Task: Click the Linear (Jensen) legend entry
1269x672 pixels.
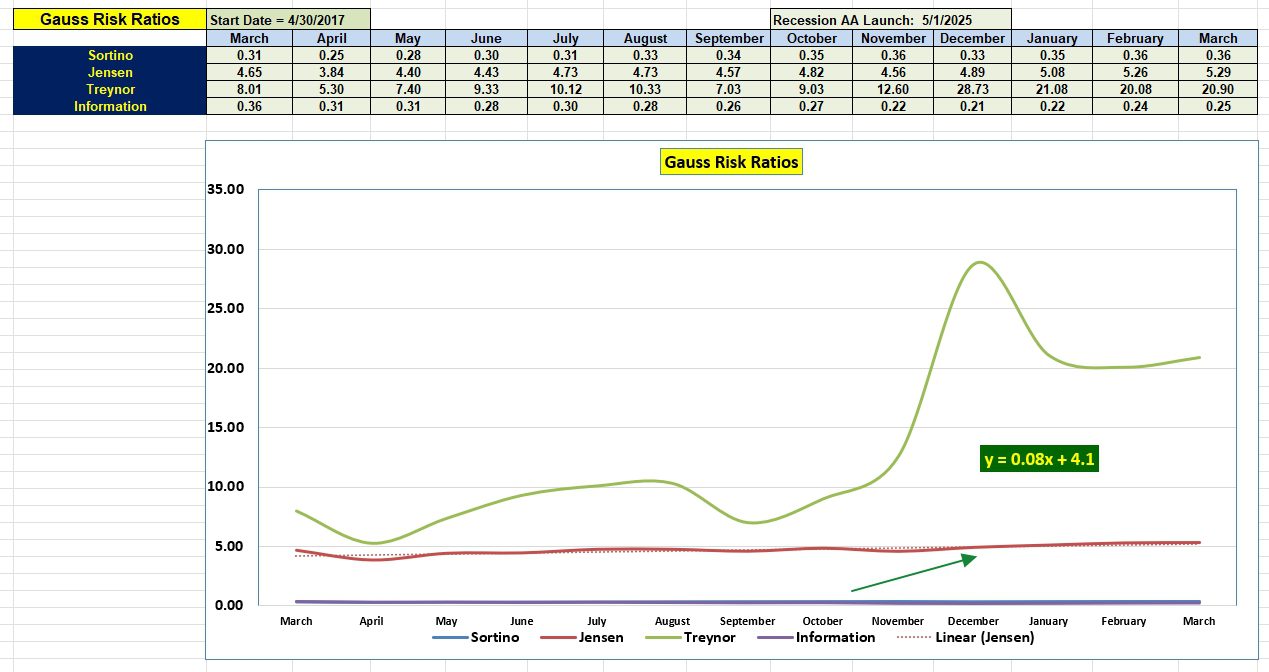Action: pos(966,637)
